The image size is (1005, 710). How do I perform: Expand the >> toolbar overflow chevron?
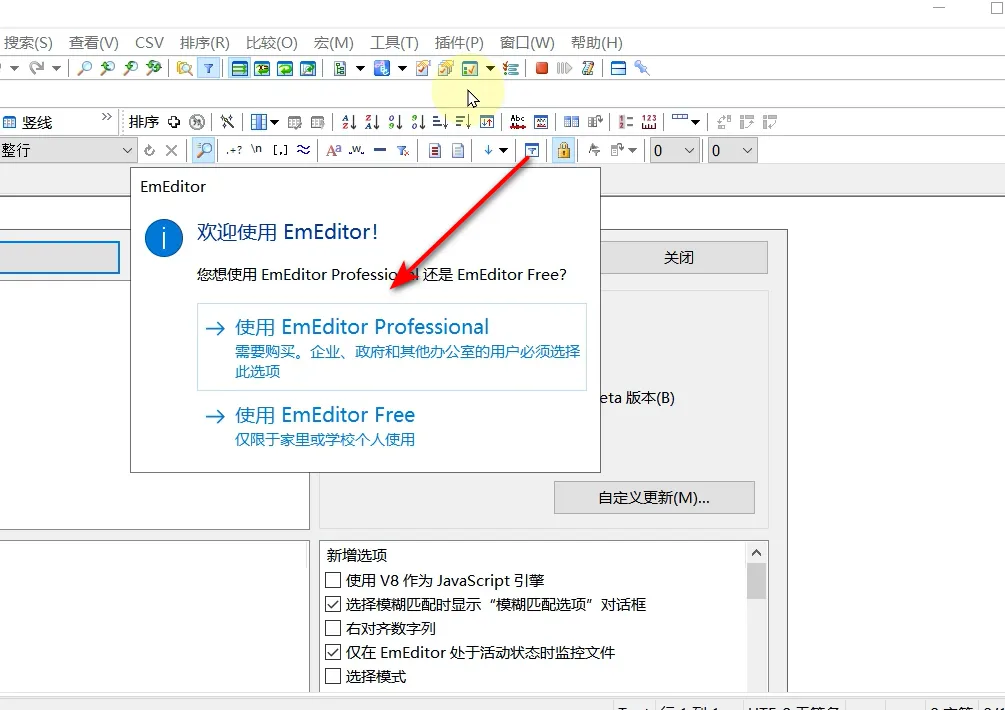(106, 117)
